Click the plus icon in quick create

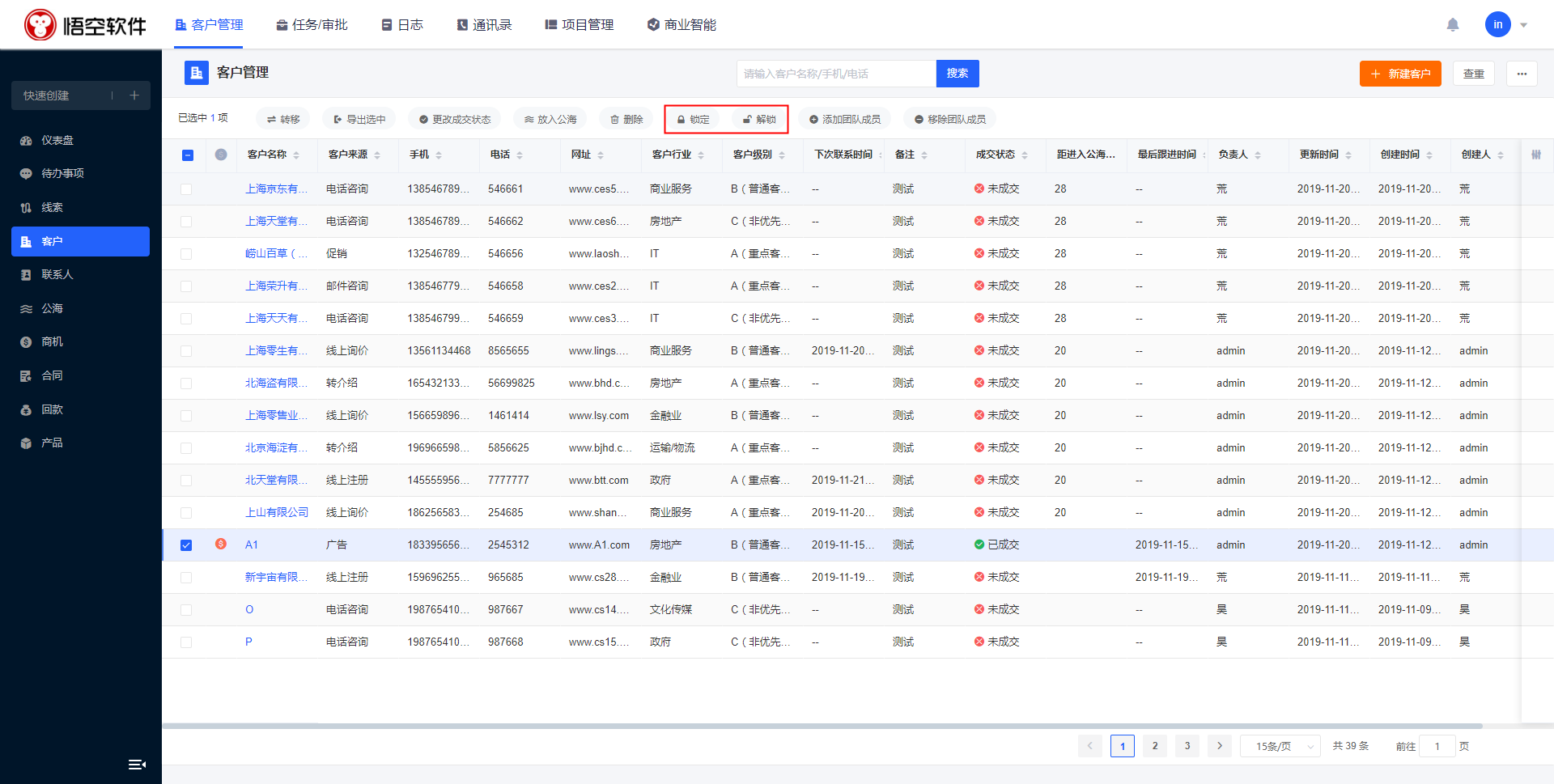pyautogui.click(x=134, y=95)
